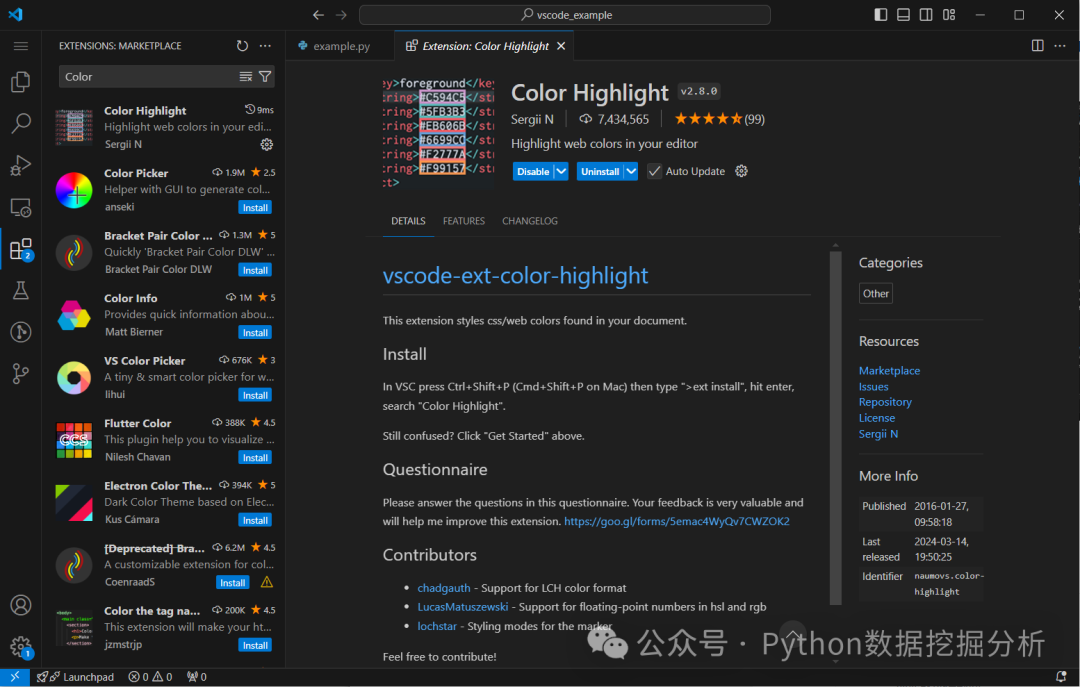Close the Extension: Color Highlight tab

point(561,46)
